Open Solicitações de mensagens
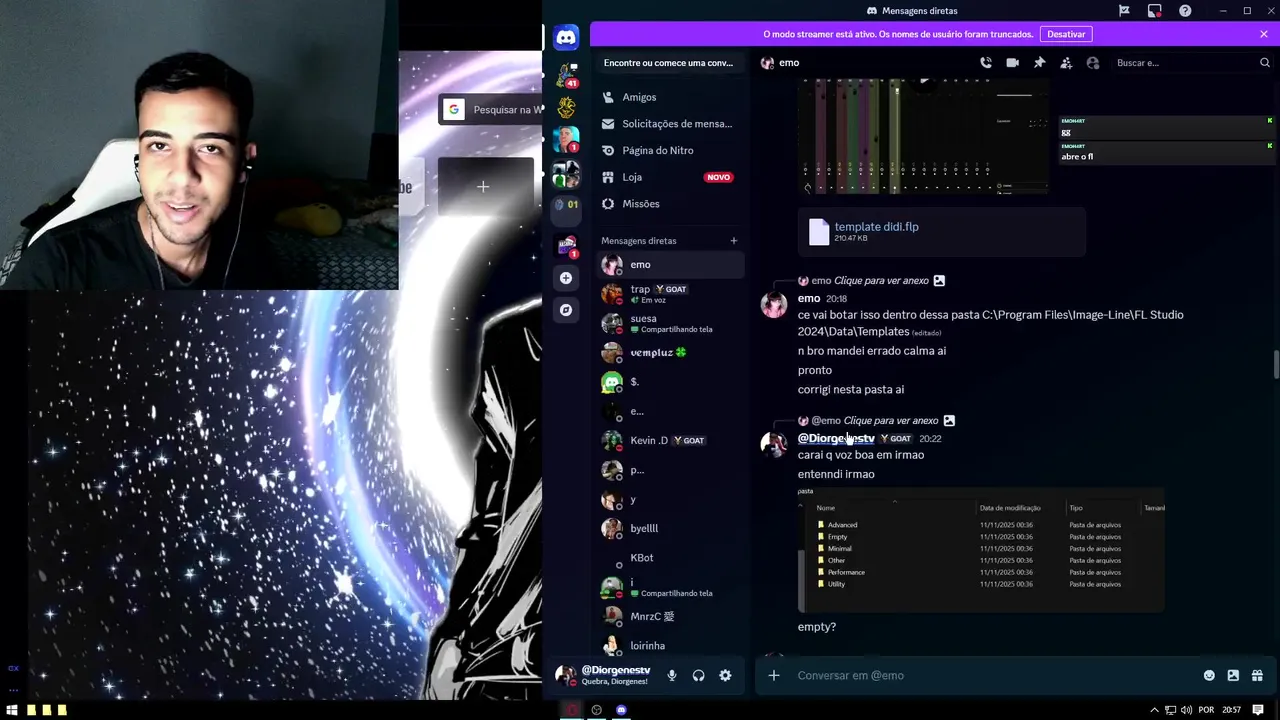 670,124
